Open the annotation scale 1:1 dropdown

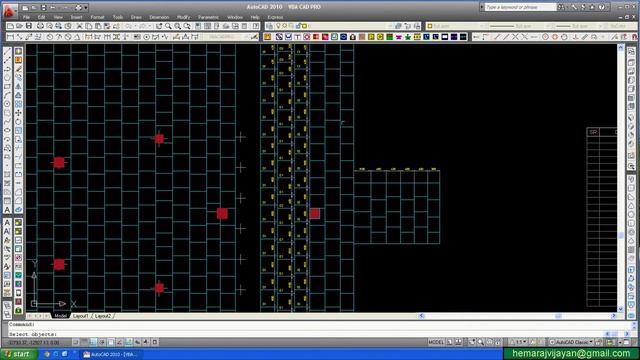click(x=519, y=342)
